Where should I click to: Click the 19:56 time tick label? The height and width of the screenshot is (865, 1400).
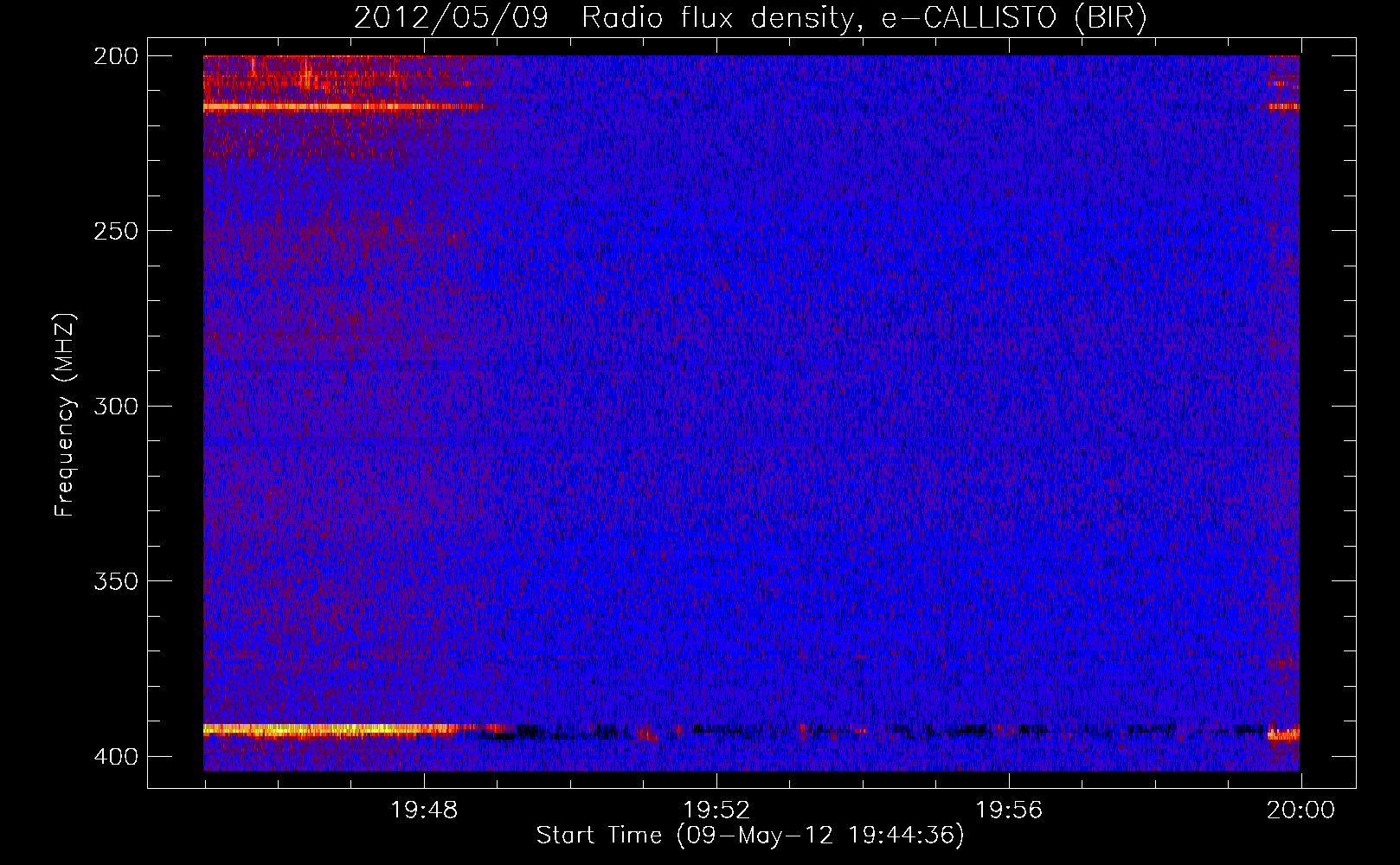[1009, 811]
